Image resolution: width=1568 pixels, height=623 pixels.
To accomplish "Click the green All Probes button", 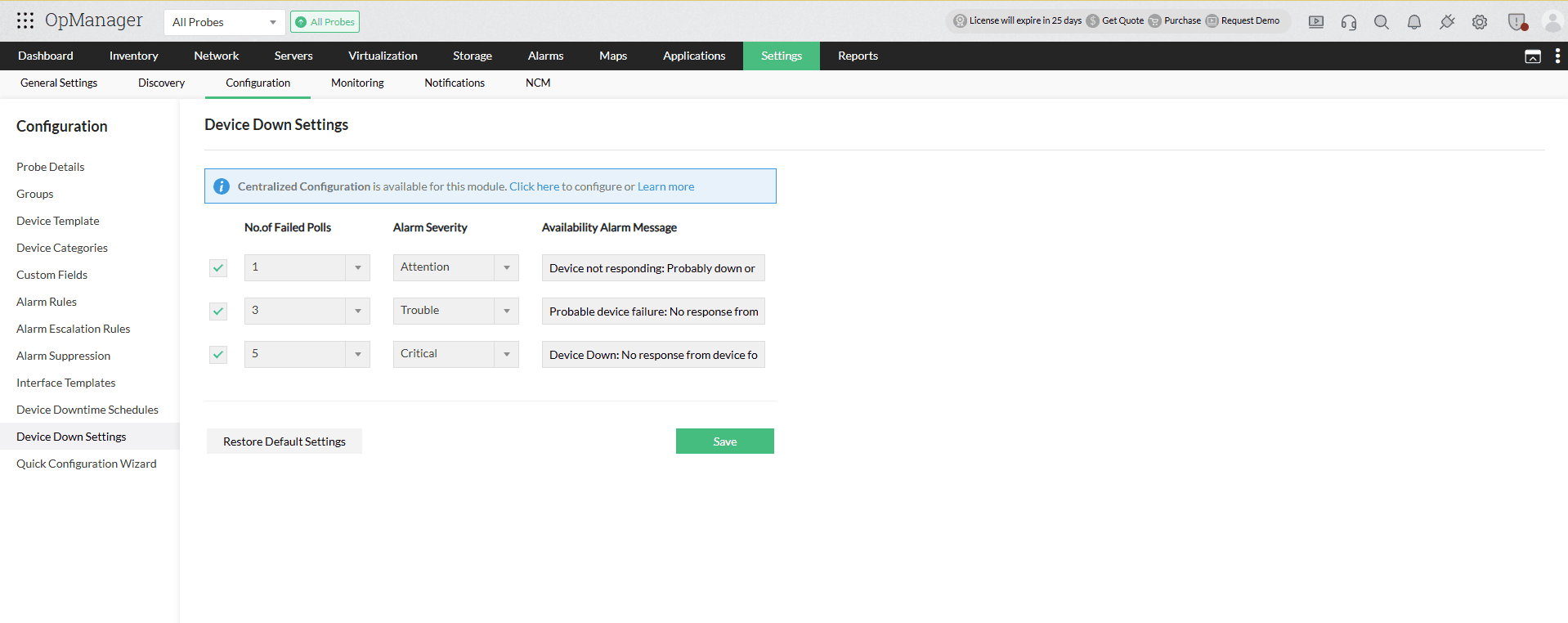I will pyautogui.click(x=325, y=22).
